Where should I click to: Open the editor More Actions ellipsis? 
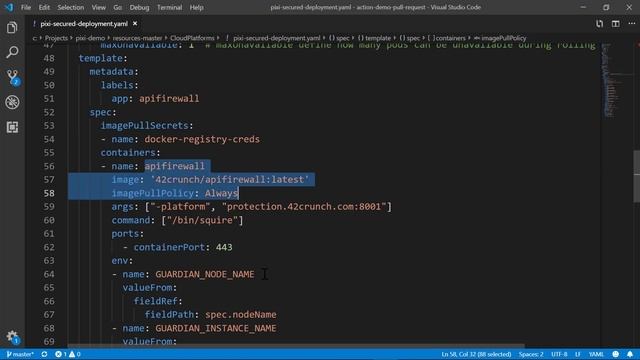point(631,24)
